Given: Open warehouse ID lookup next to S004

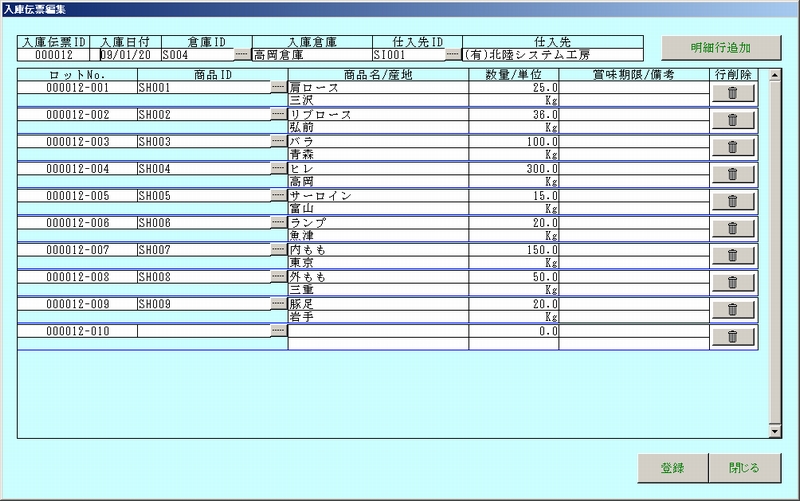Looking at the screenshot, I should pos(241,54).
